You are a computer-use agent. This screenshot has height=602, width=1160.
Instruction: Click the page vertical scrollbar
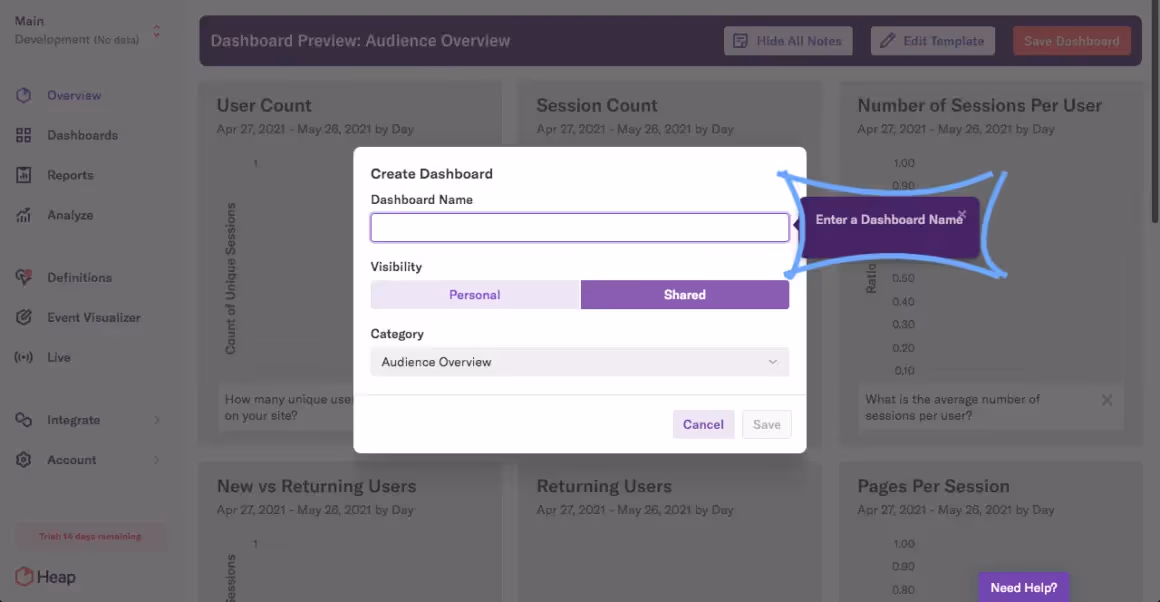(1156, 111)
